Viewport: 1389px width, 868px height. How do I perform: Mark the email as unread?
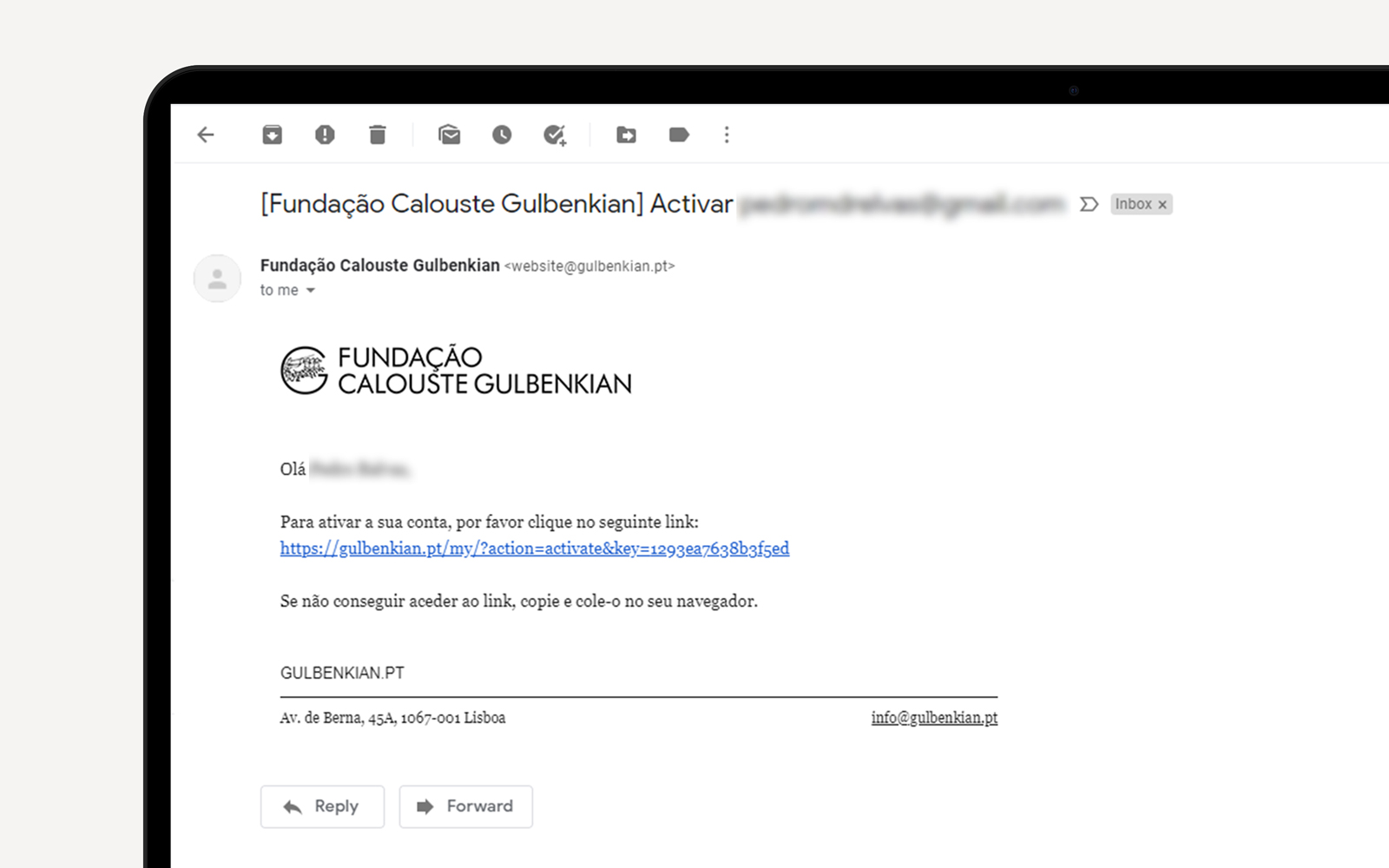click(x=450, y=135)
